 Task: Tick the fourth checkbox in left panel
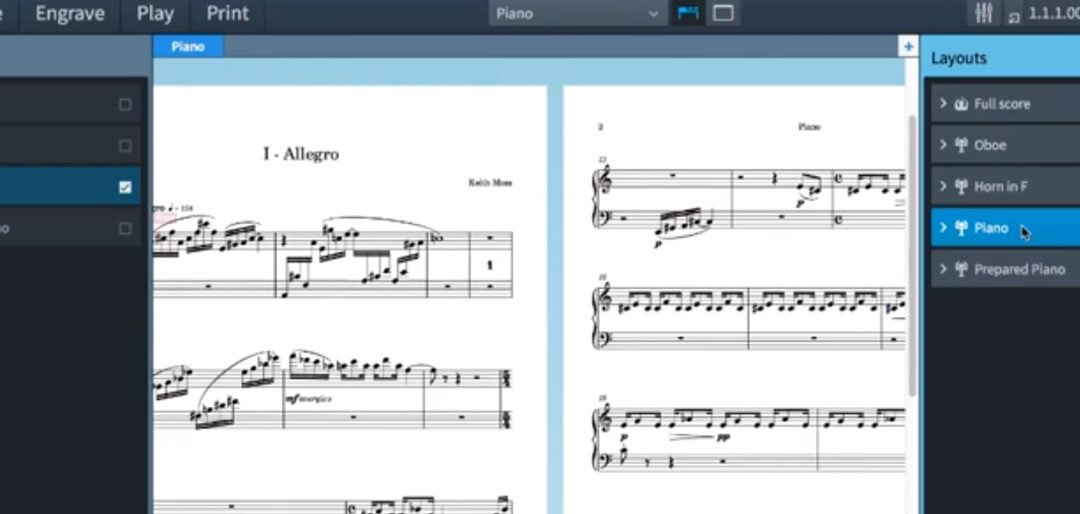125,229
